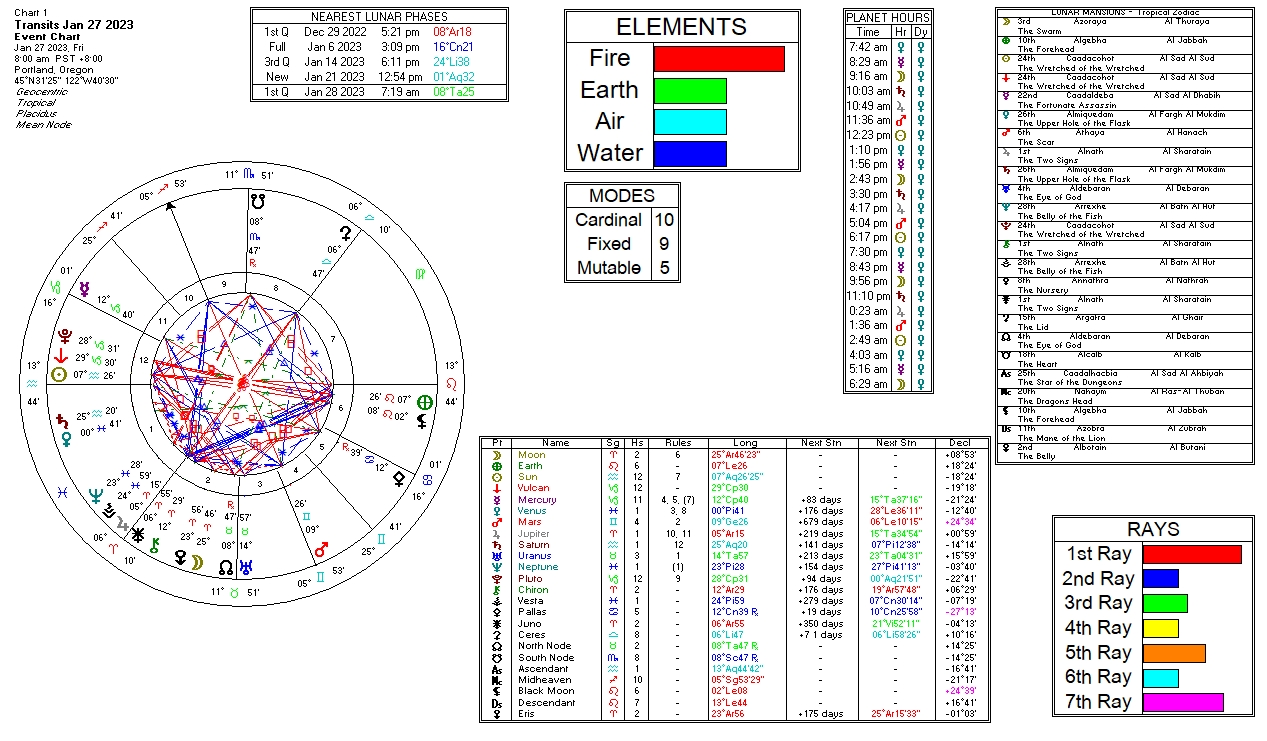The width and height of the screenshot is (1267, 741).
Task: Click the Neptune trident glyph in the wheel
Action: pos(95,496)
